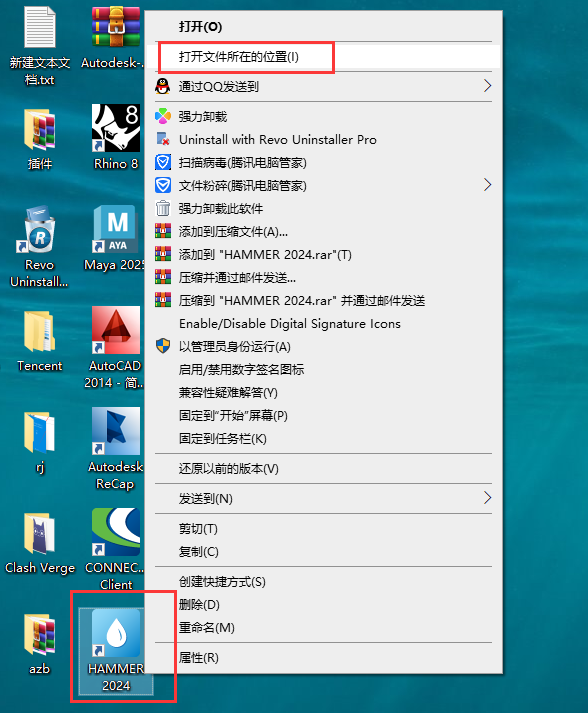Choose 强力卸载此软件
This screenshot has width=588, height=713.
pos(323,208)
